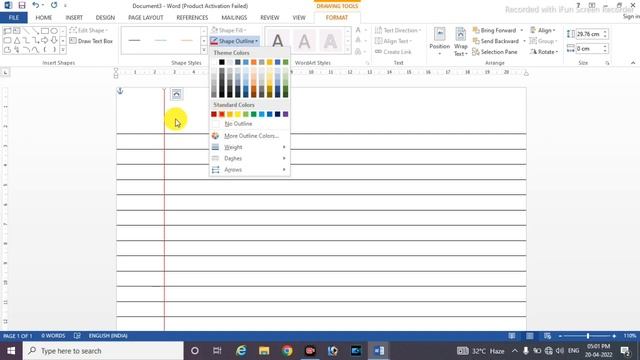Switch to the MAILINGS tab
The height and width of the screenshot is (360, 640).
(x=234, y=18)
